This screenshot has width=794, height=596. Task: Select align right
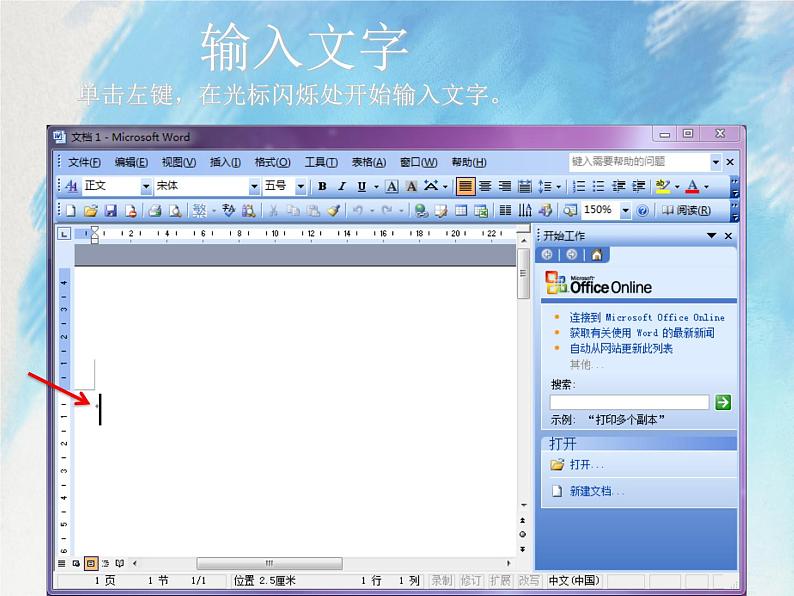(505, 186)
